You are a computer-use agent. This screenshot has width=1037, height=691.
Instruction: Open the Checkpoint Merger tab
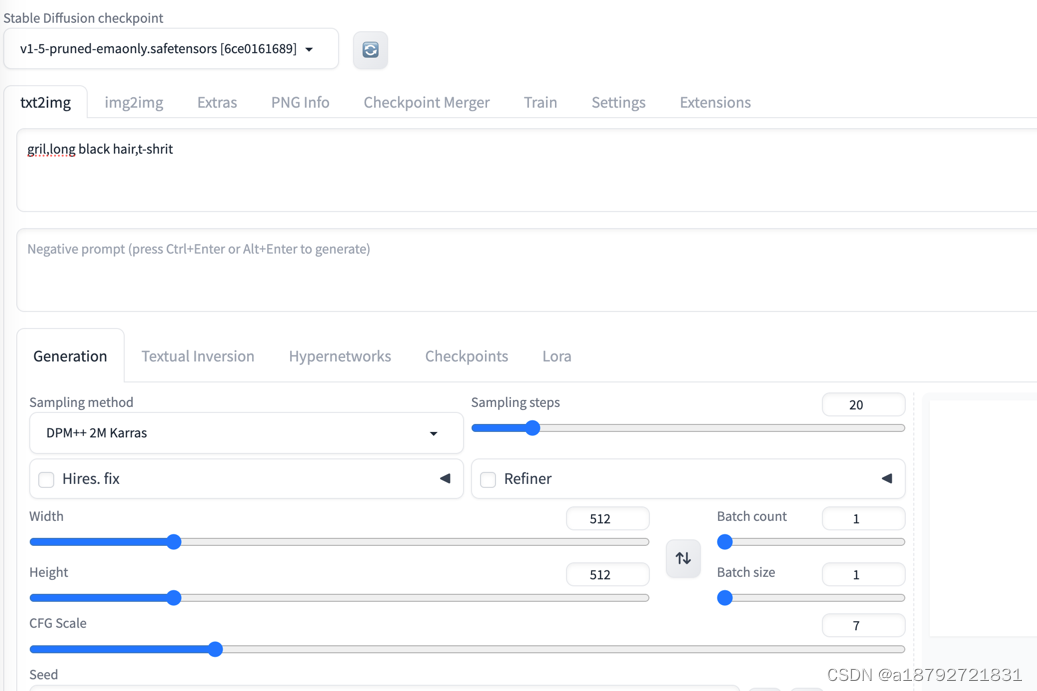pos(427,102)
